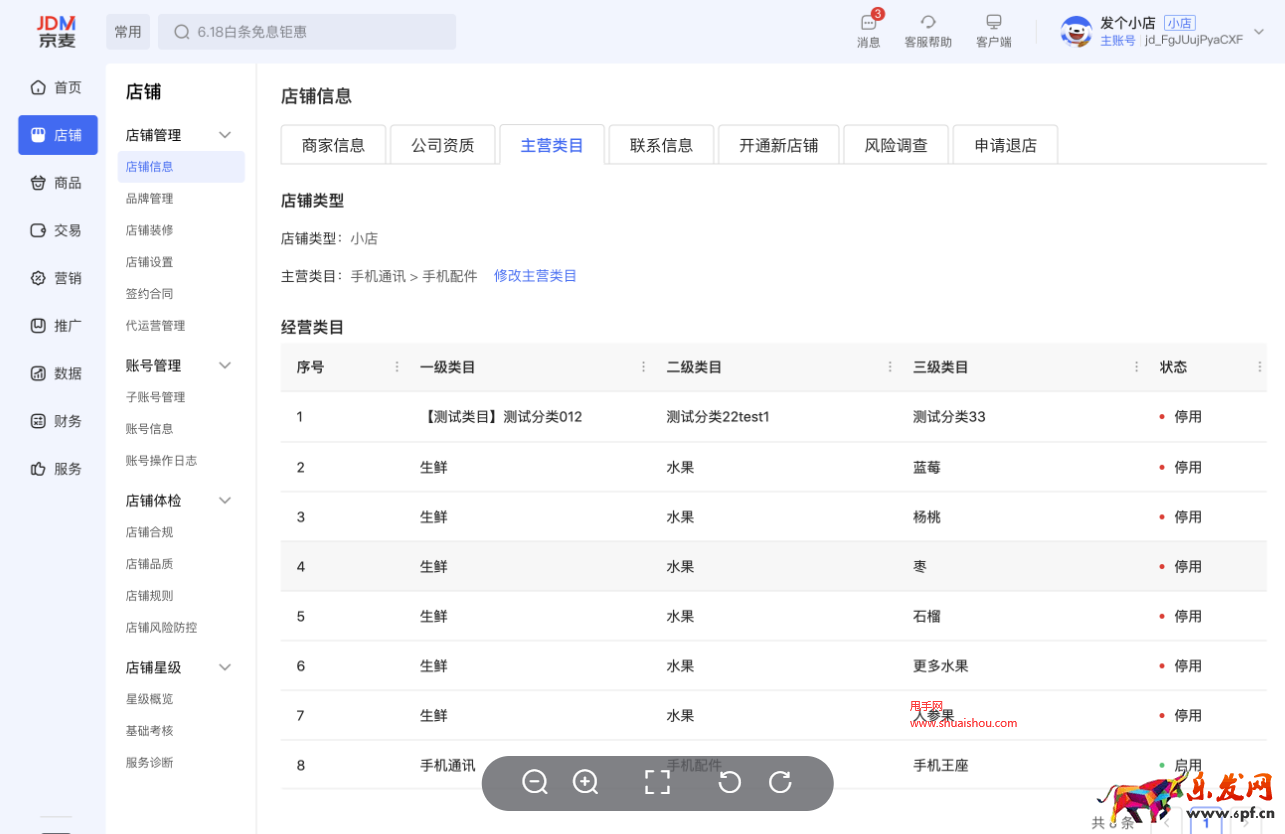Viewport: 1285px width, 834px height.
Task: Open 店铺合规 in side menu
Action: click(149, 532)
